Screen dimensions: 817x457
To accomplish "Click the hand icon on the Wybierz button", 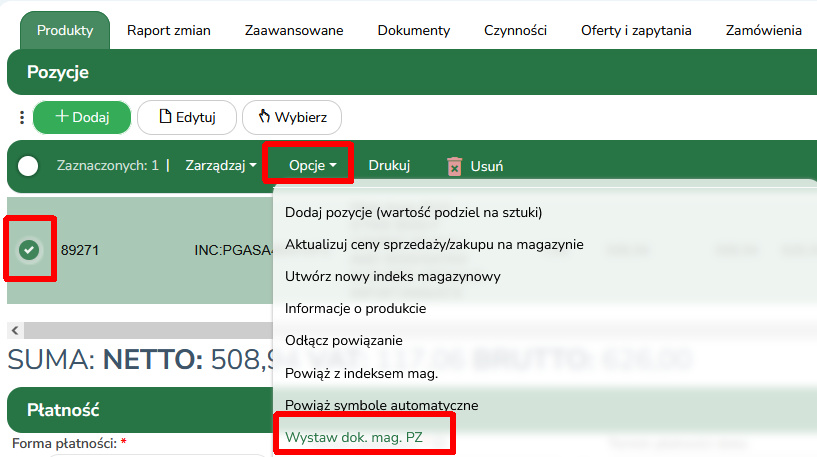I will [264, 116].
